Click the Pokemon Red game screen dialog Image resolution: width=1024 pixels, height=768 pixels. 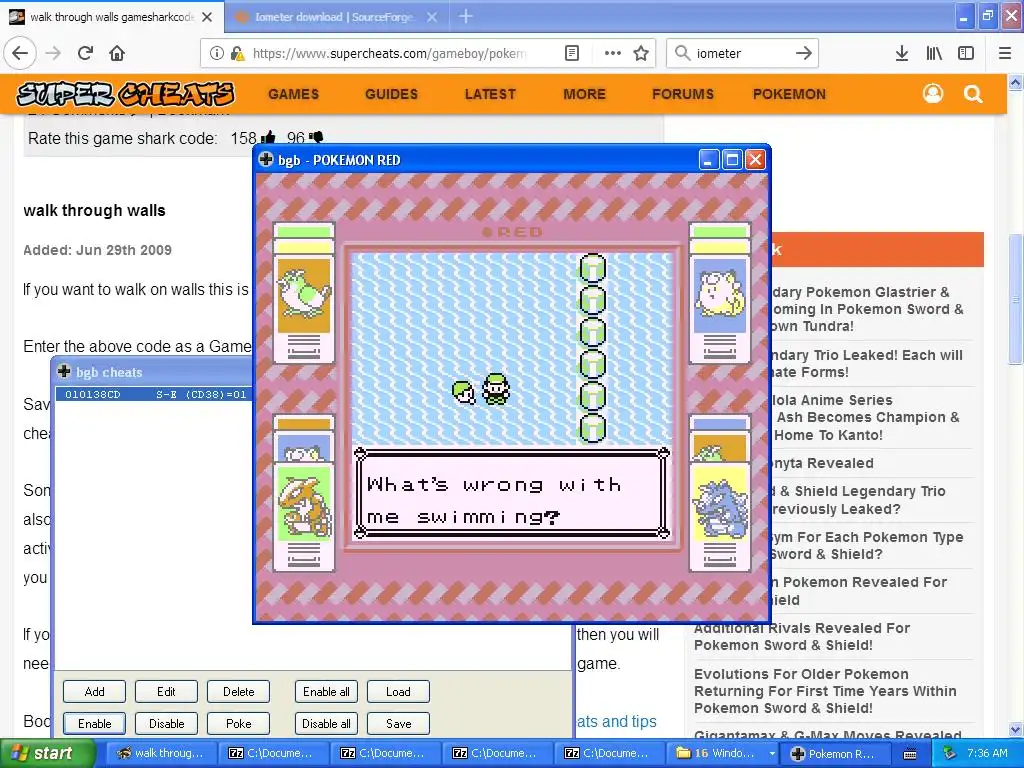512,492
